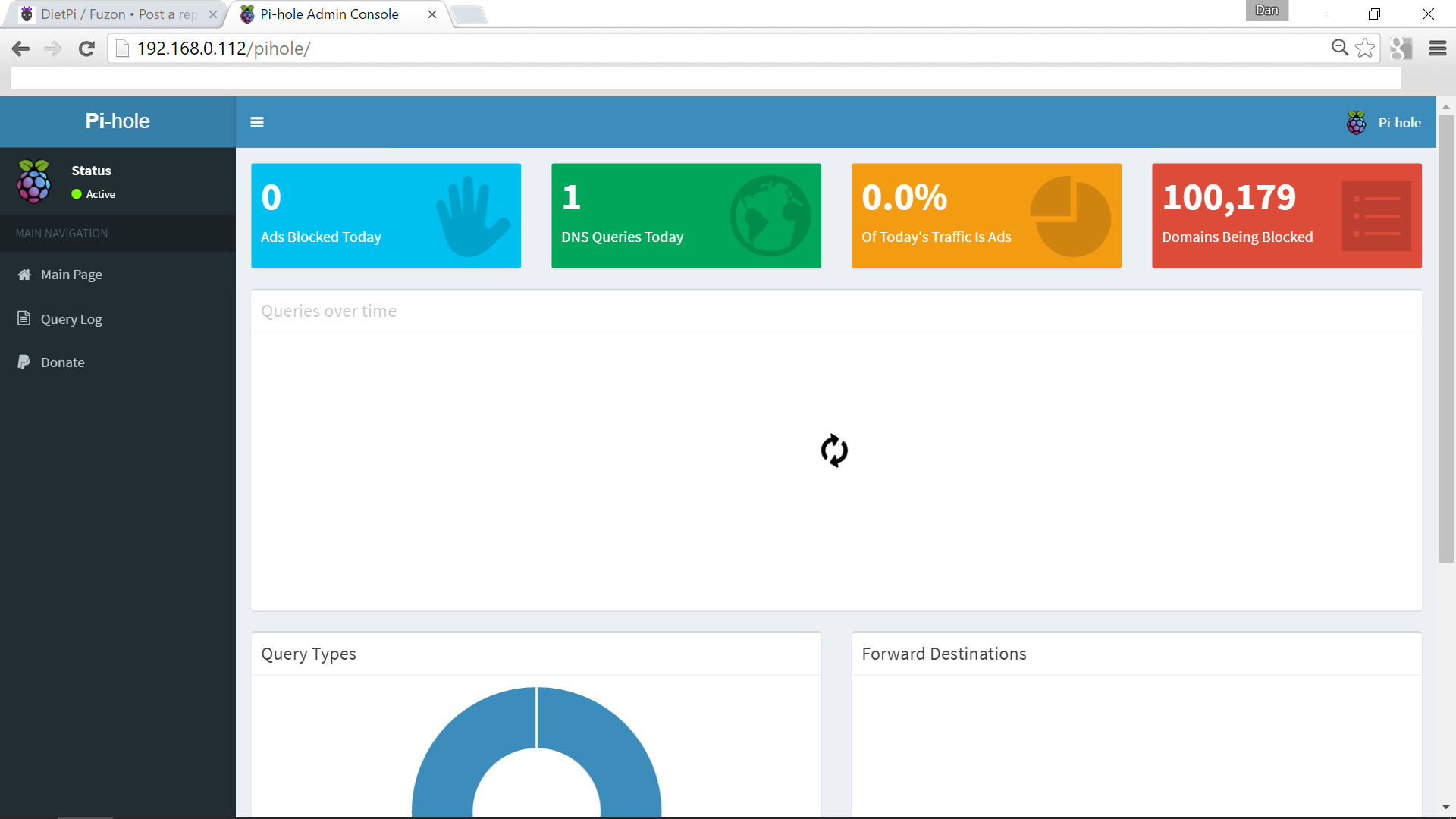Click the 'Queries over time' heading
1456x819 pixels.
329,311
